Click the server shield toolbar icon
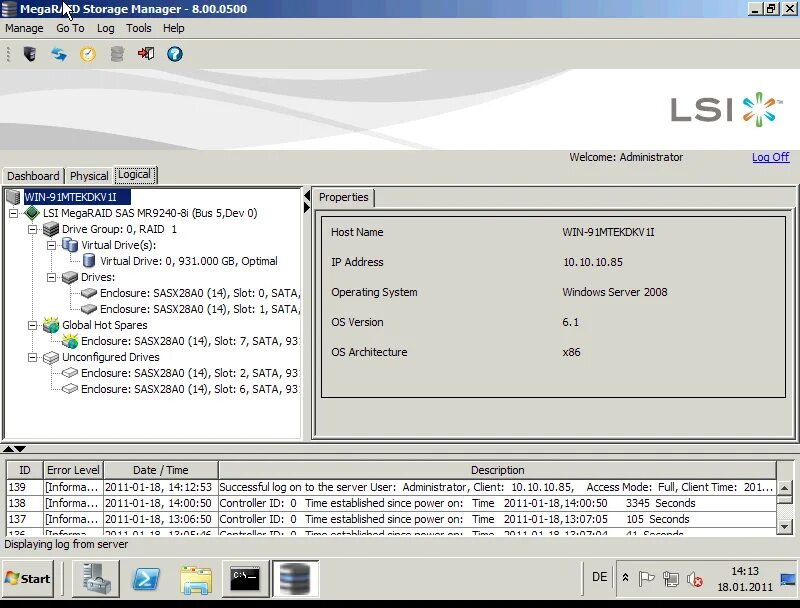800x608 pixels. [x=30, y=54]
